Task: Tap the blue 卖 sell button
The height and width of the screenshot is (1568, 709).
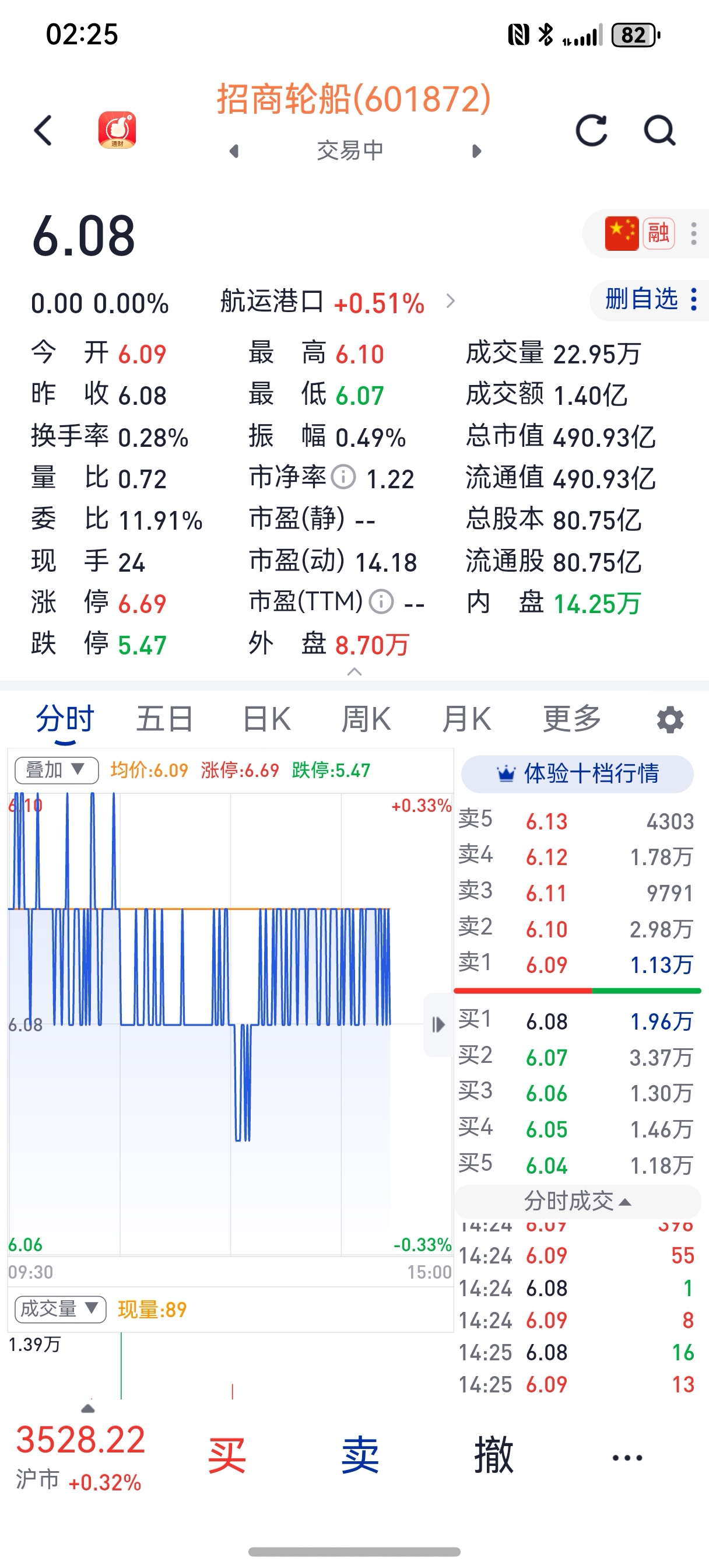Action: point(360,1457)
